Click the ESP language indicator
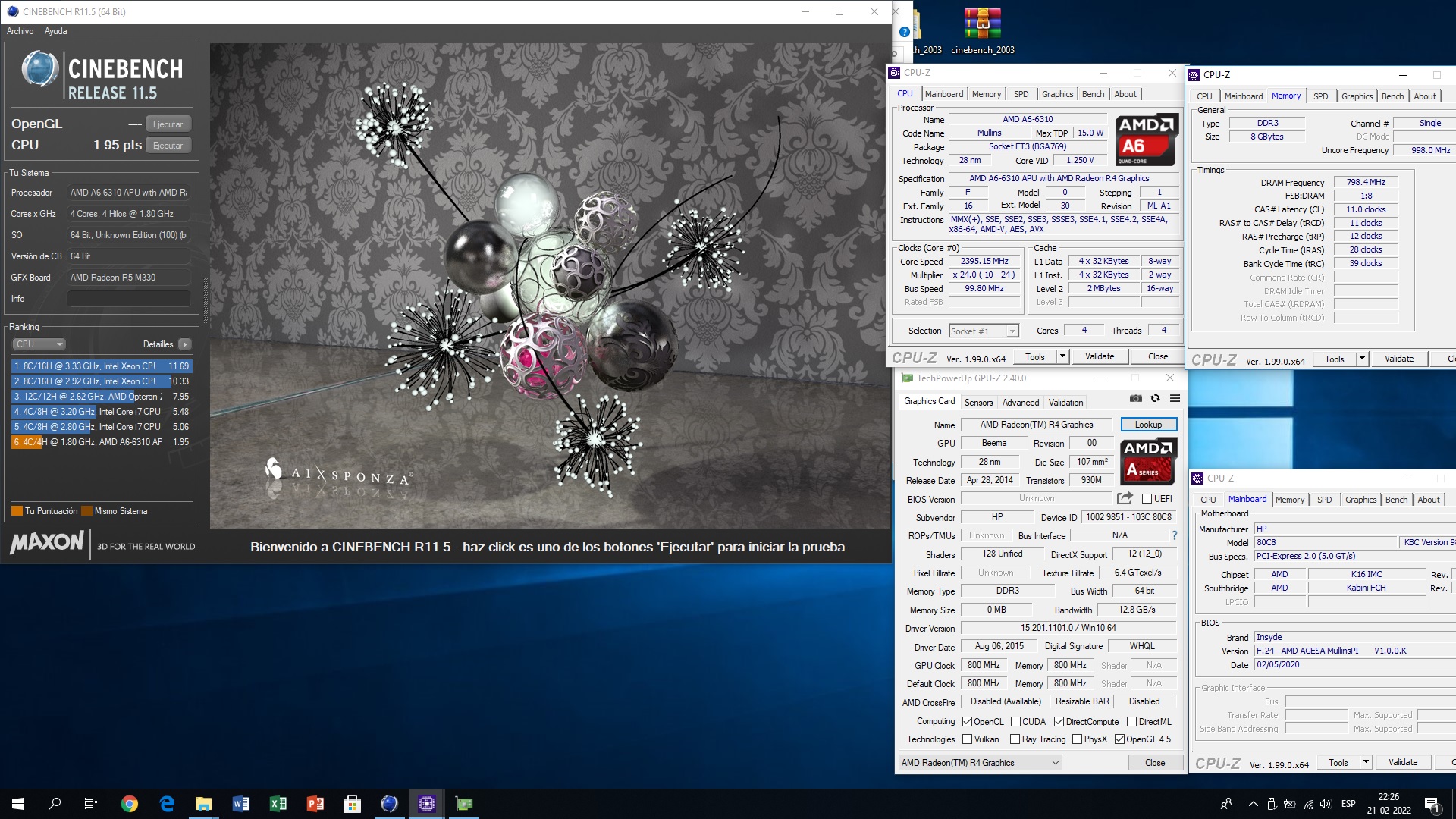Viewport: 1456px width, 819px height. coord(1348,804)
